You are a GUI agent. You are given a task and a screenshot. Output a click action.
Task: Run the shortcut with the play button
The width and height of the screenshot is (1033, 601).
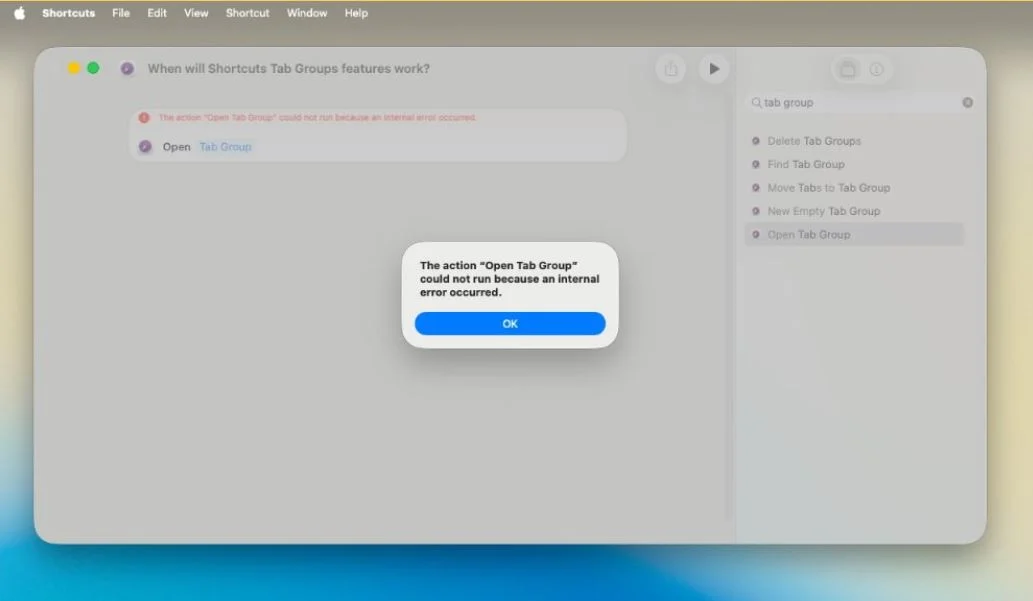714,69
